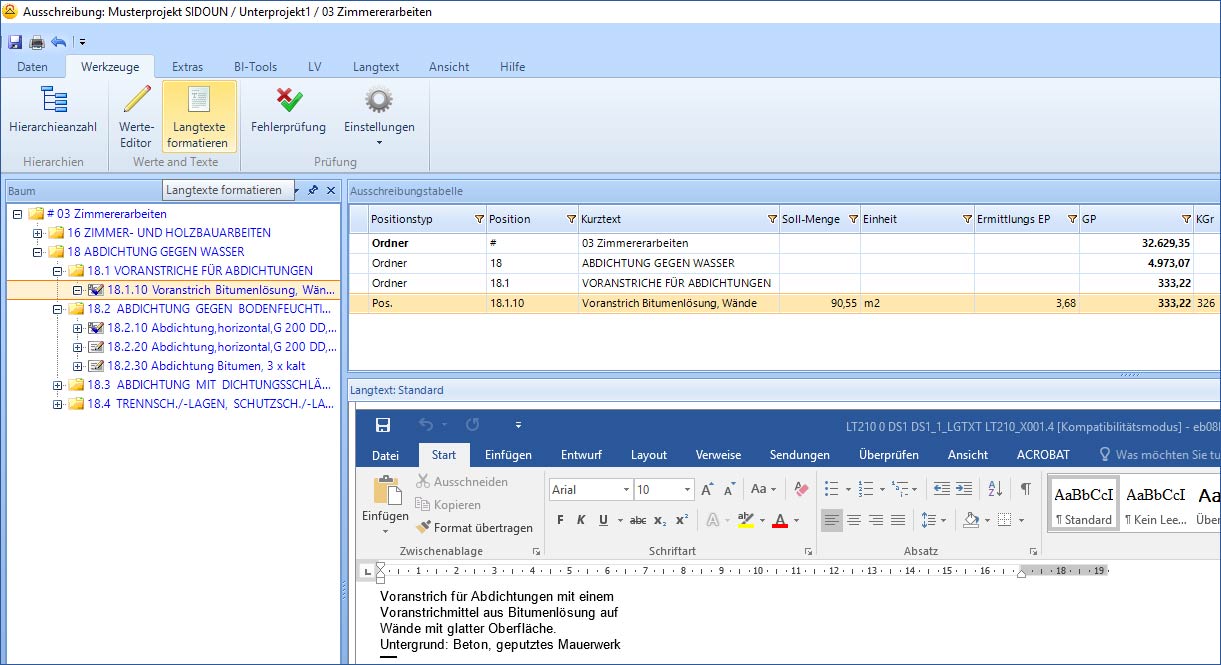Switch to the BI-Tools ribbon tab
The width and height of the screenshot is (1221, 665).
tap(255, 67)
